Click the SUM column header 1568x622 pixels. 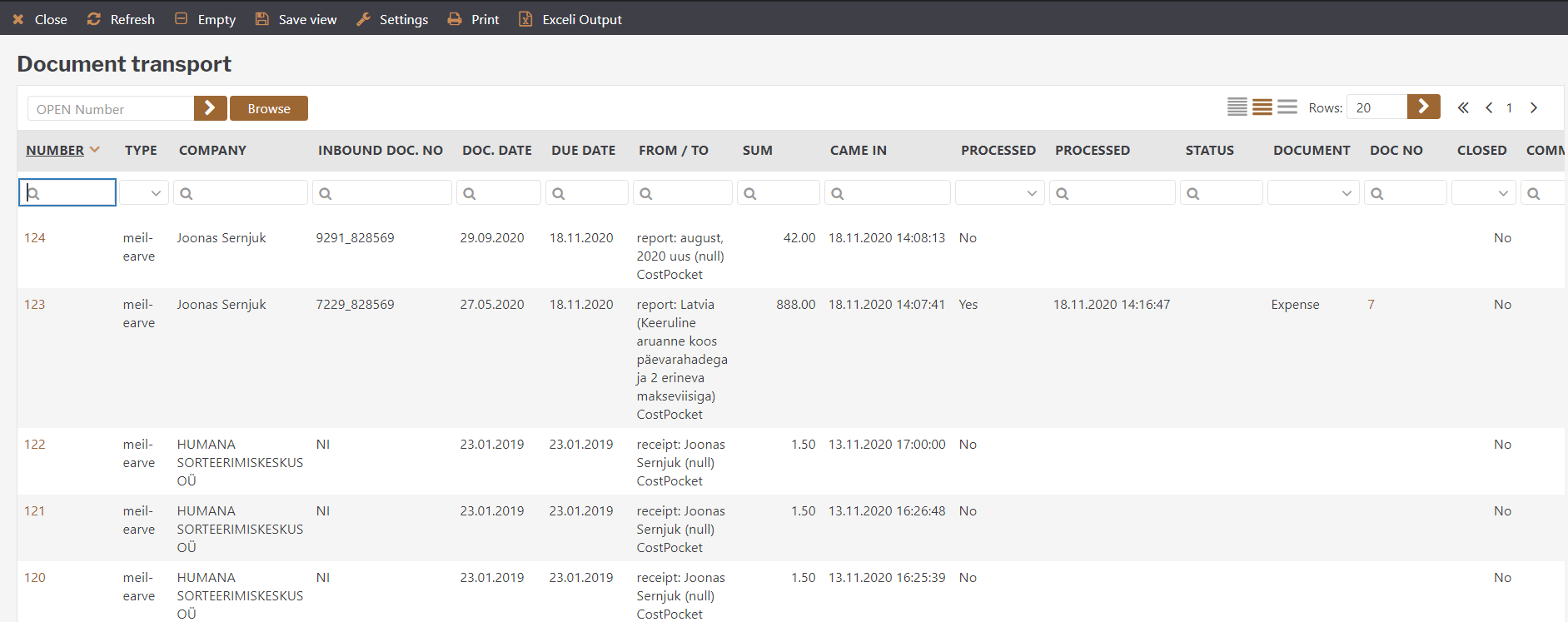pyautogui.click(x=758, y=151)
